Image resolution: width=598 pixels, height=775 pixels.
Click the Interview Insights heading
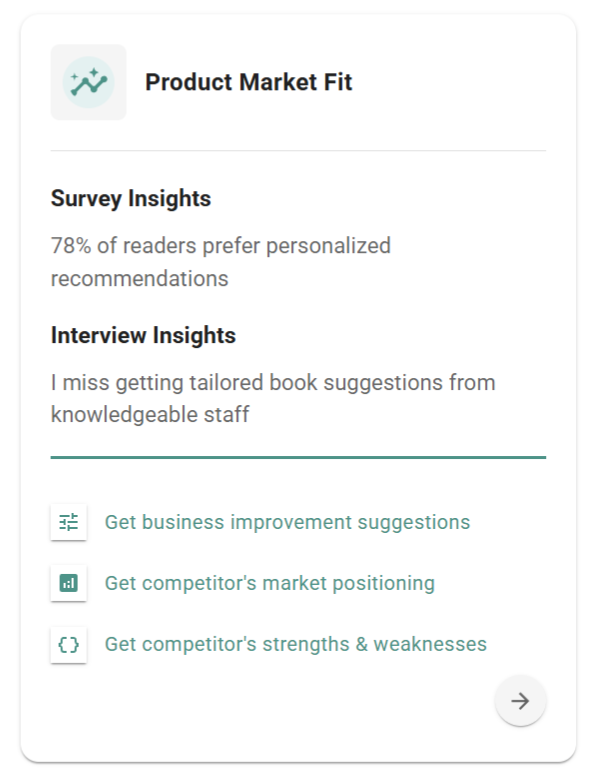click(143, 336)
